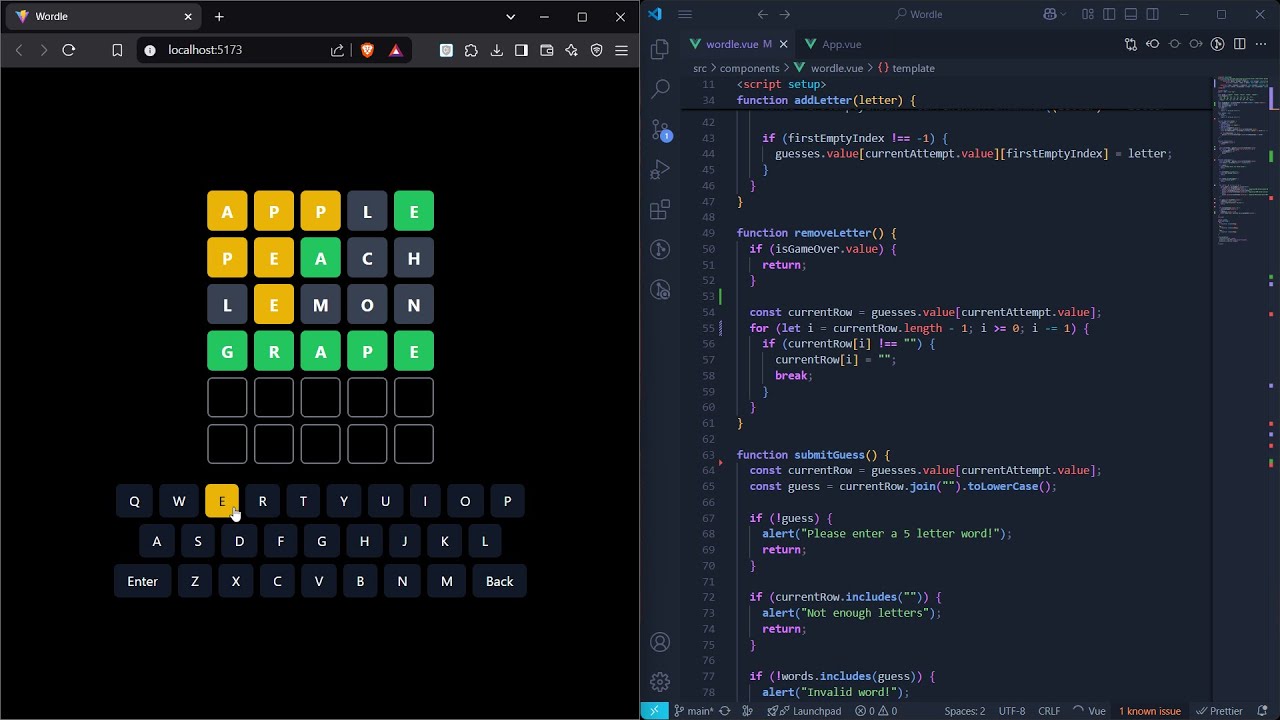Open the remote window indicator in status bar
Viewport: 1280px width, 720px height.
coord(654,711)
